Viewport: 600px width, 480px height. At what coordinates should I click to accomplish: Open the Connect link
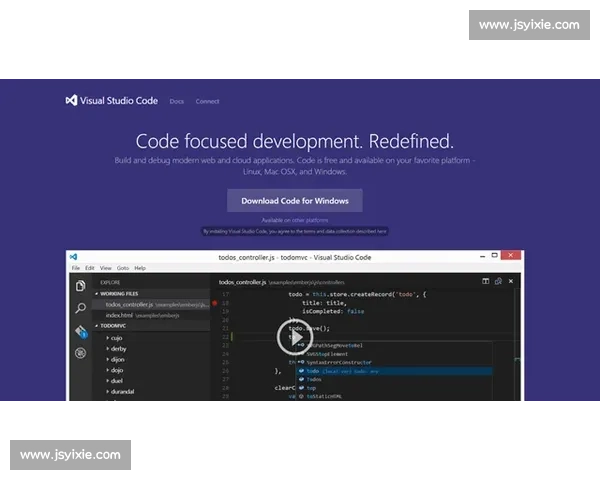point(207,101)
